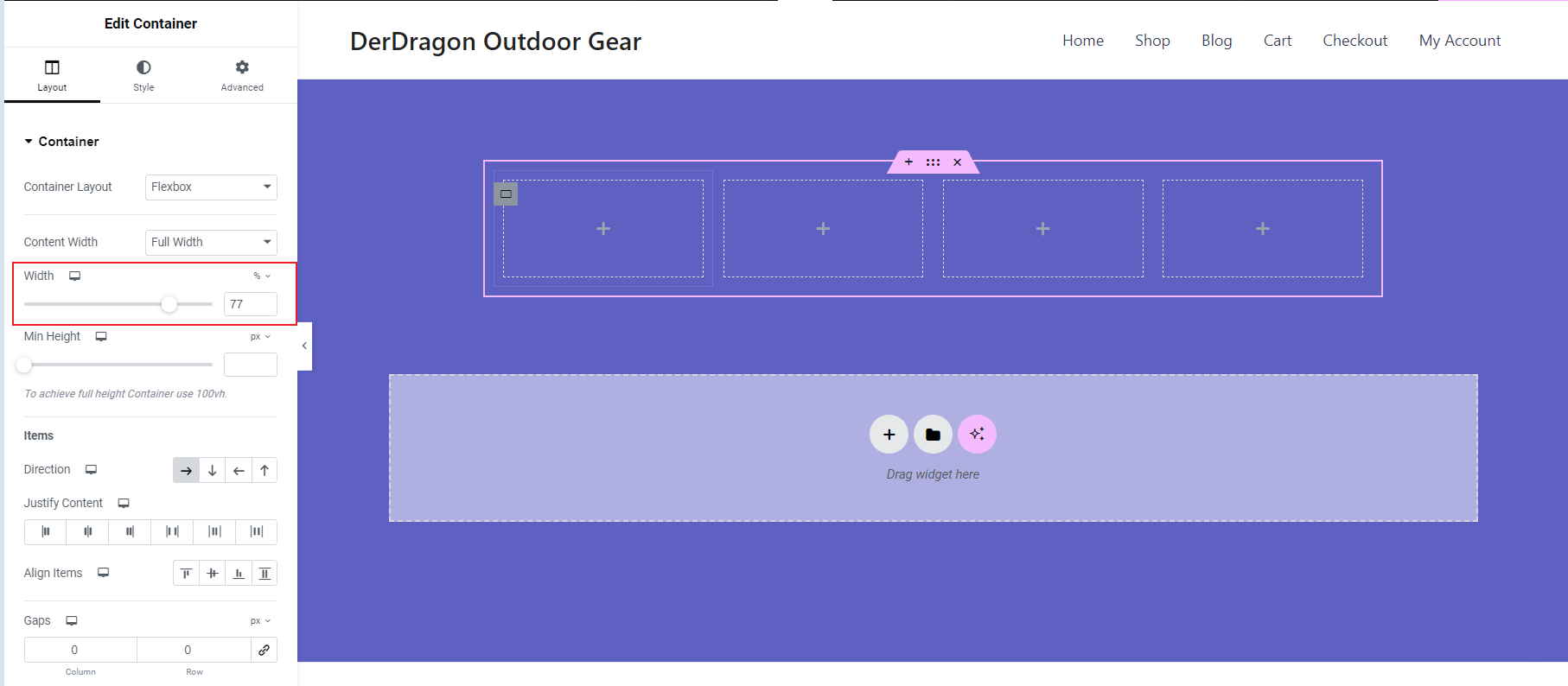The image size is (1568, 686).
Task: Delete the container with handle X icon
Action: pos(957,162)
